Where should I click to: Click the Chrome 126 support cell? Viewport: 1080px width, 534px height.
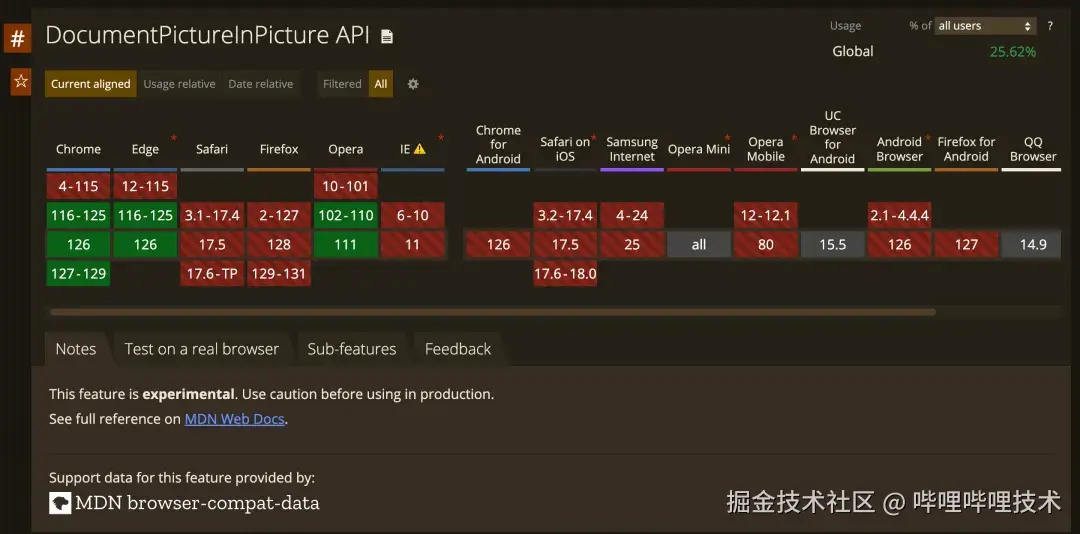click(78, 244)
